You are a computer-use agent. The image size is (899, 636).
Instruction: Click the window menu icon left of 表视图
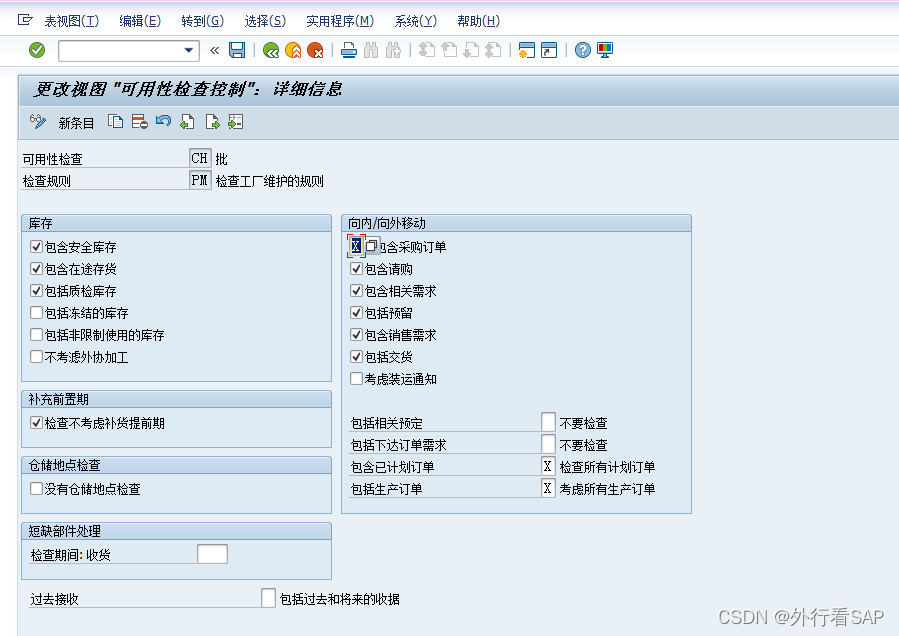point(25,21)
